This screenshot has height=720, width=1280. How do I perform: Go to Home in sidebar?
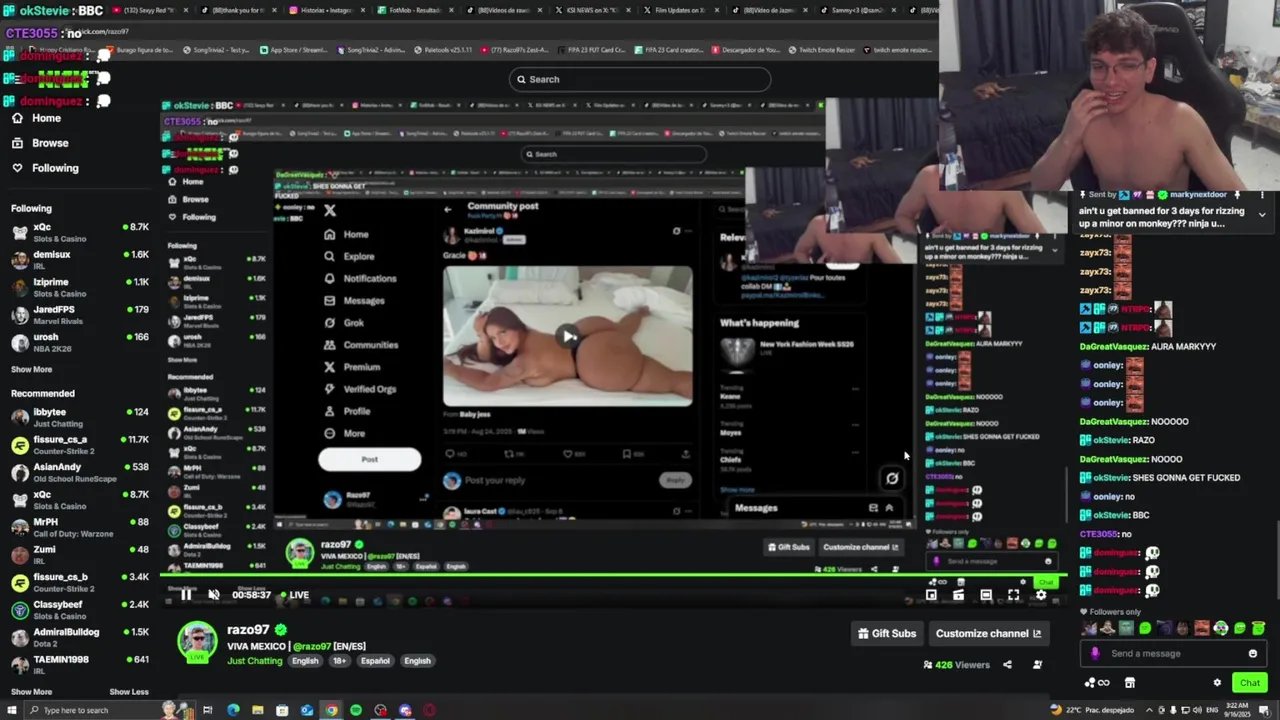click(x=46, y=118)
